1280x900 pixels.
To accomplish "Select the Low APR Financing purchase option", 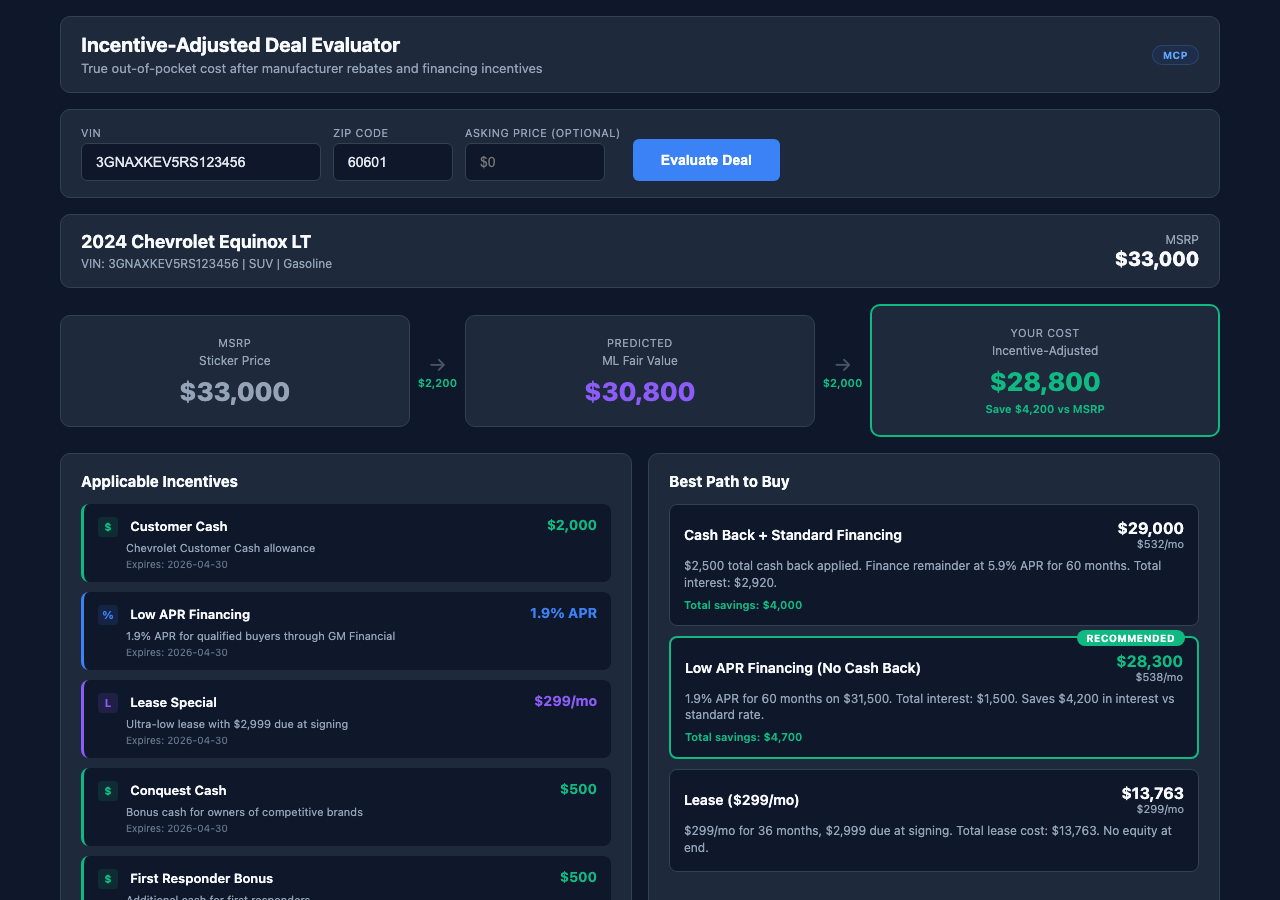I will coord(933,697).
